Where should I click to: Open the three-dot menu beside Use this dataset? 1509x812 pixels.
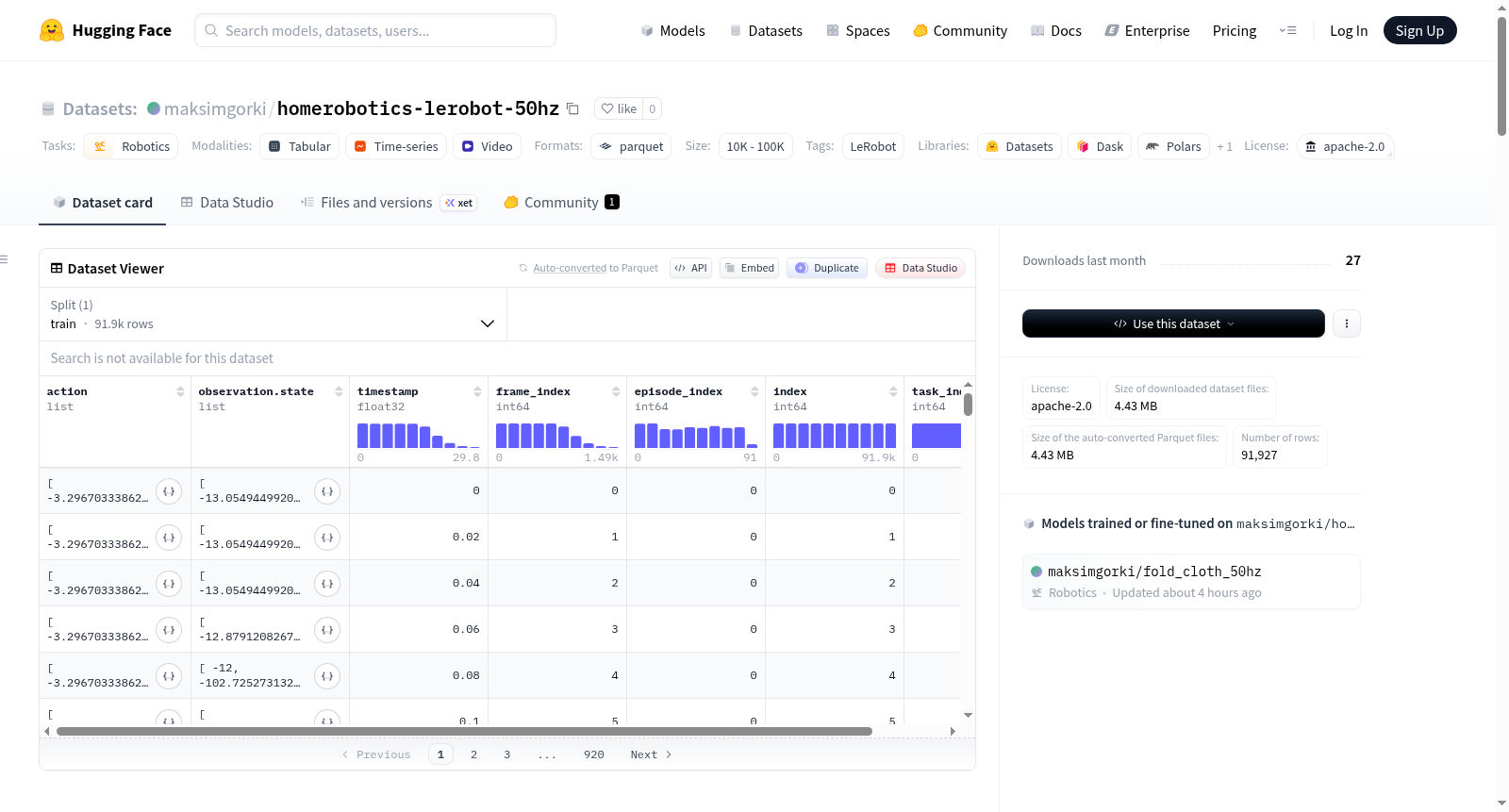1347,323
